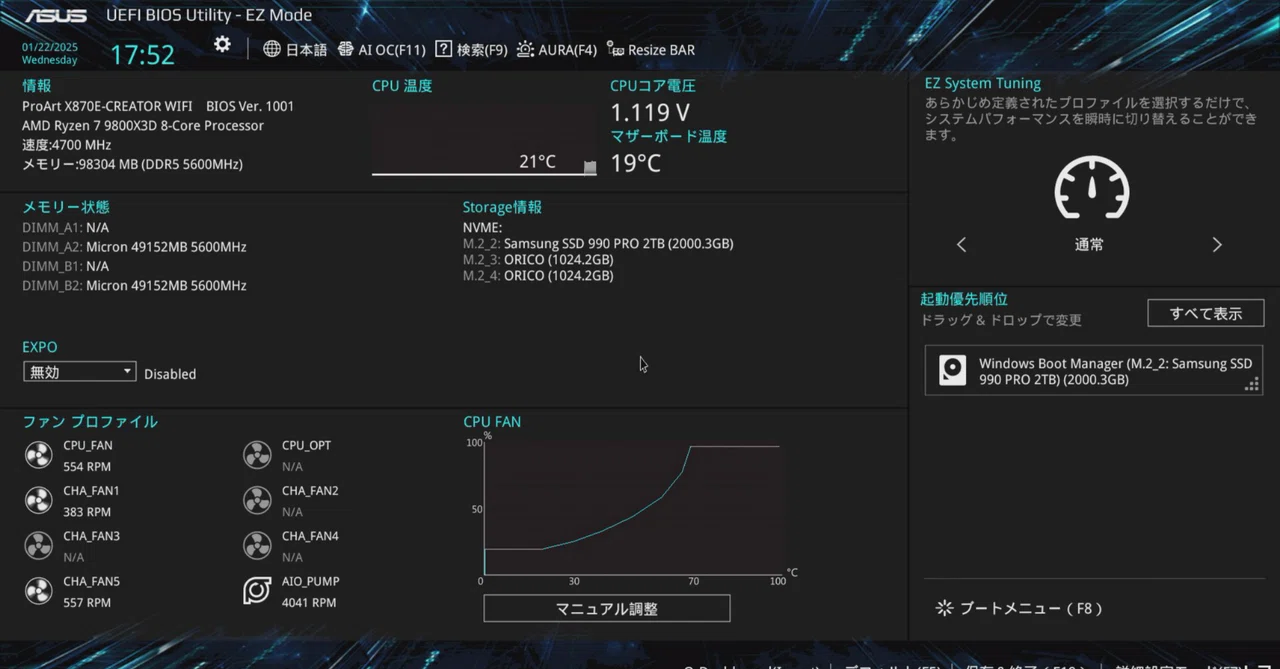The image size is (1280, 669).
Task: Click the date 01/22/2025 Wednesday
Action: [50, 53]
